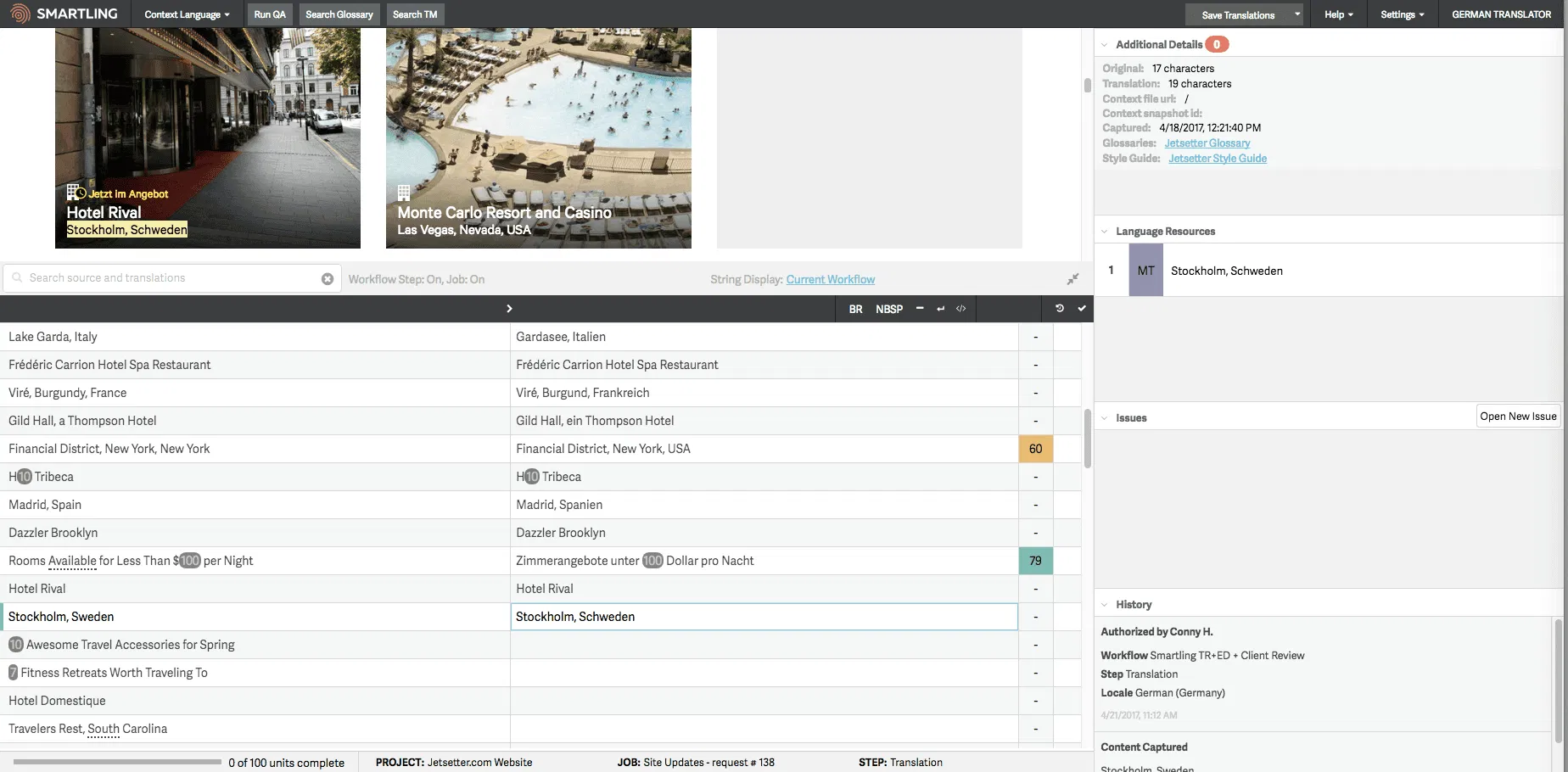Screen dimensions: 1568x772
Task: Collapse the Language Resources section
Action: pyautogui.click(x=1105, y=232)
